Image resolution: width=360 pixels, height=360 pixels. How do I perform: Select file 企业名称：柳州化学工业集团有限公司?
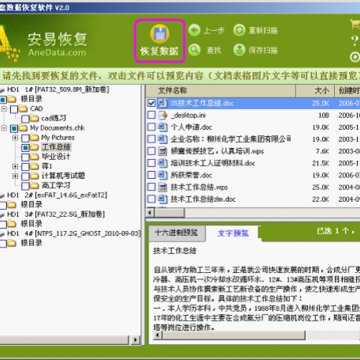point(231,139)
